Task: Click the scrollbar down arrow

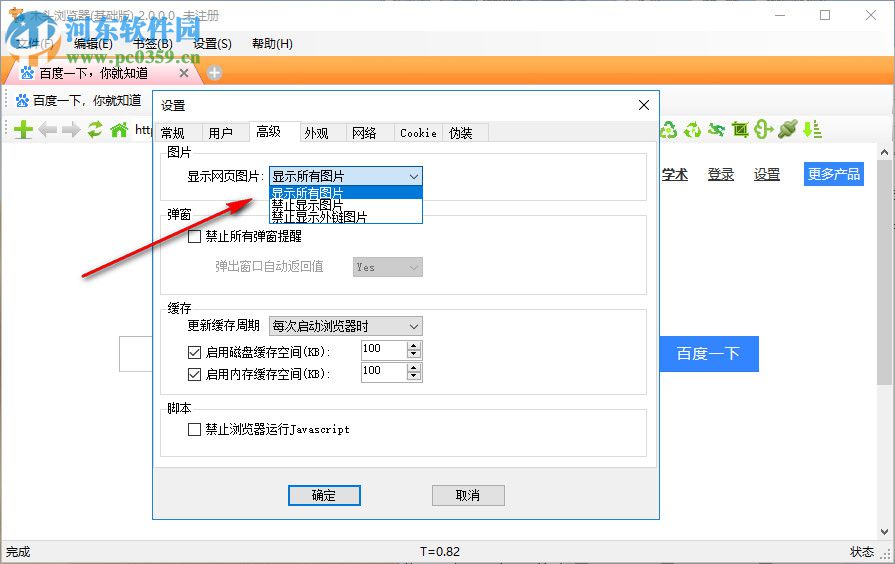Action: coord(884,531)
